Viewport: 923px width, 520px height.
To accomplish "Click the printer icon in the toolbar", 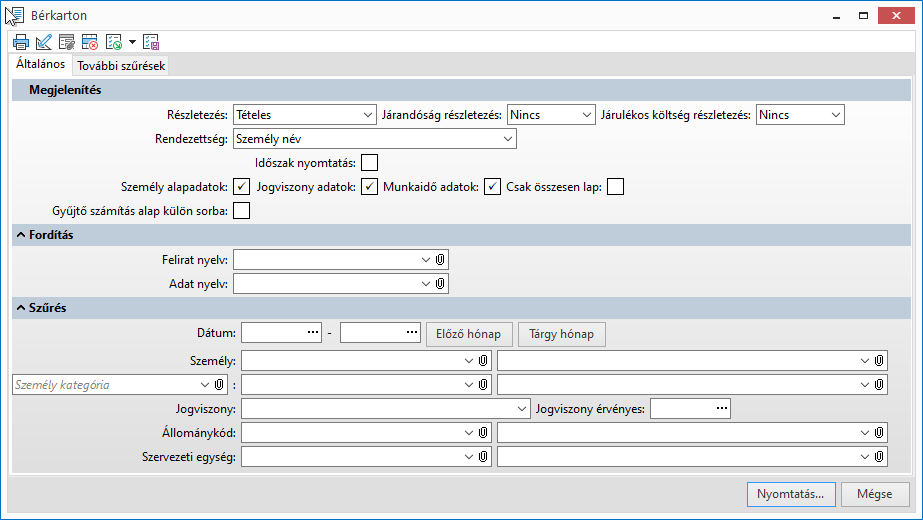I will pyautogui.click(x=20, y=42).
